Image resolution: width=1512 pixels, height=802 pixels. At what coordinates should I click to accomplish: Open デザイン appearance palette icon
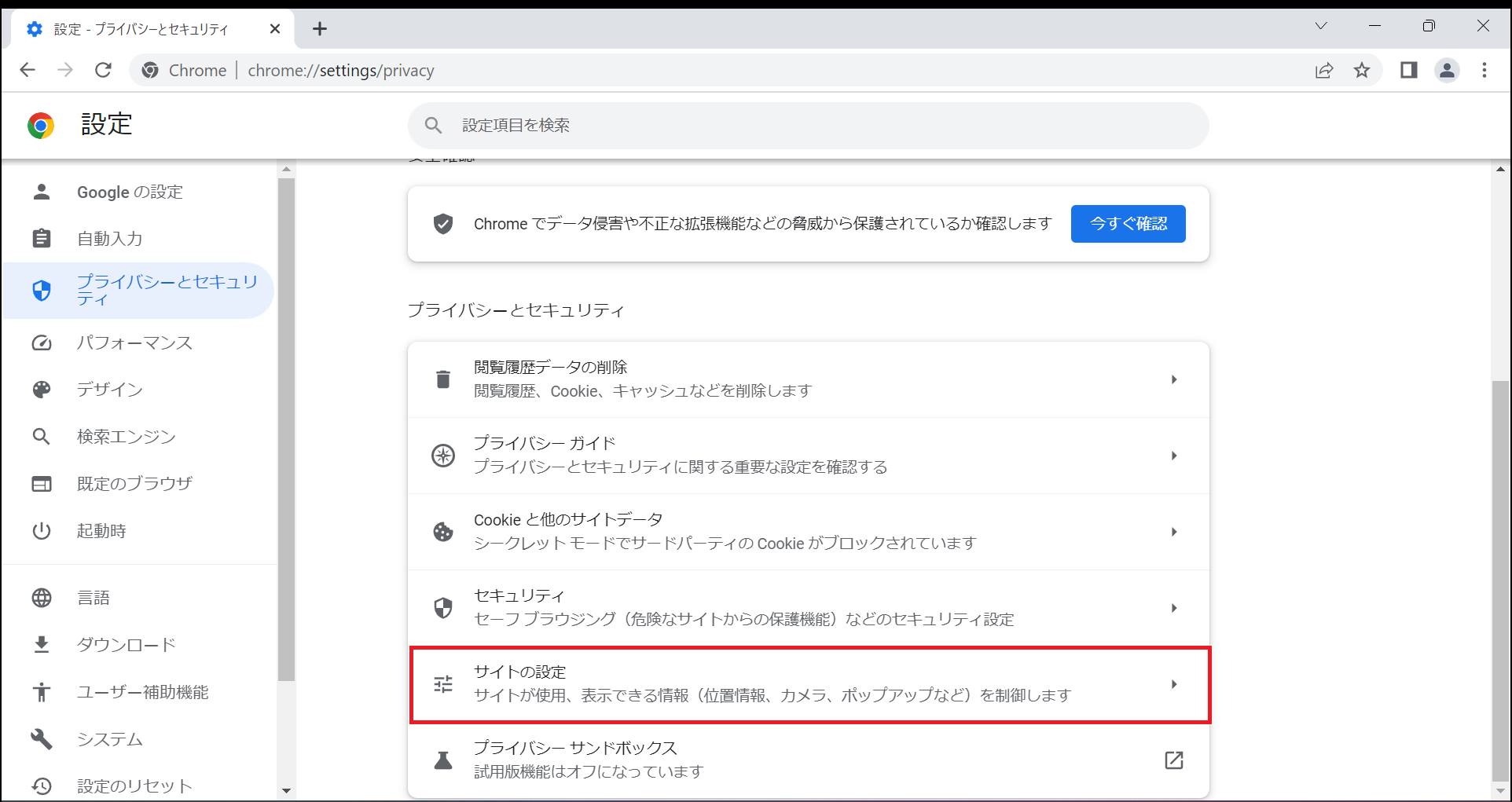click(41, 389)
